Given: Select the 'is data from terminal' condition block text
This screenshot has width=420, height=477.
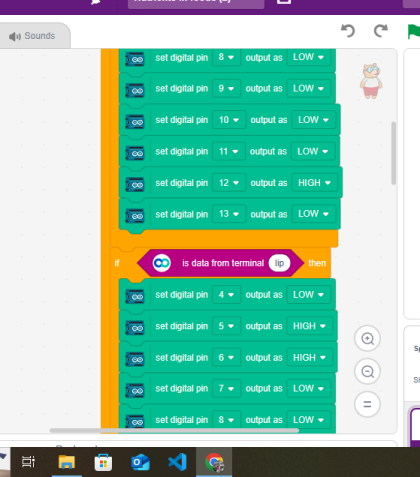Looking at the screenshot, I should [x=223, y=263].
